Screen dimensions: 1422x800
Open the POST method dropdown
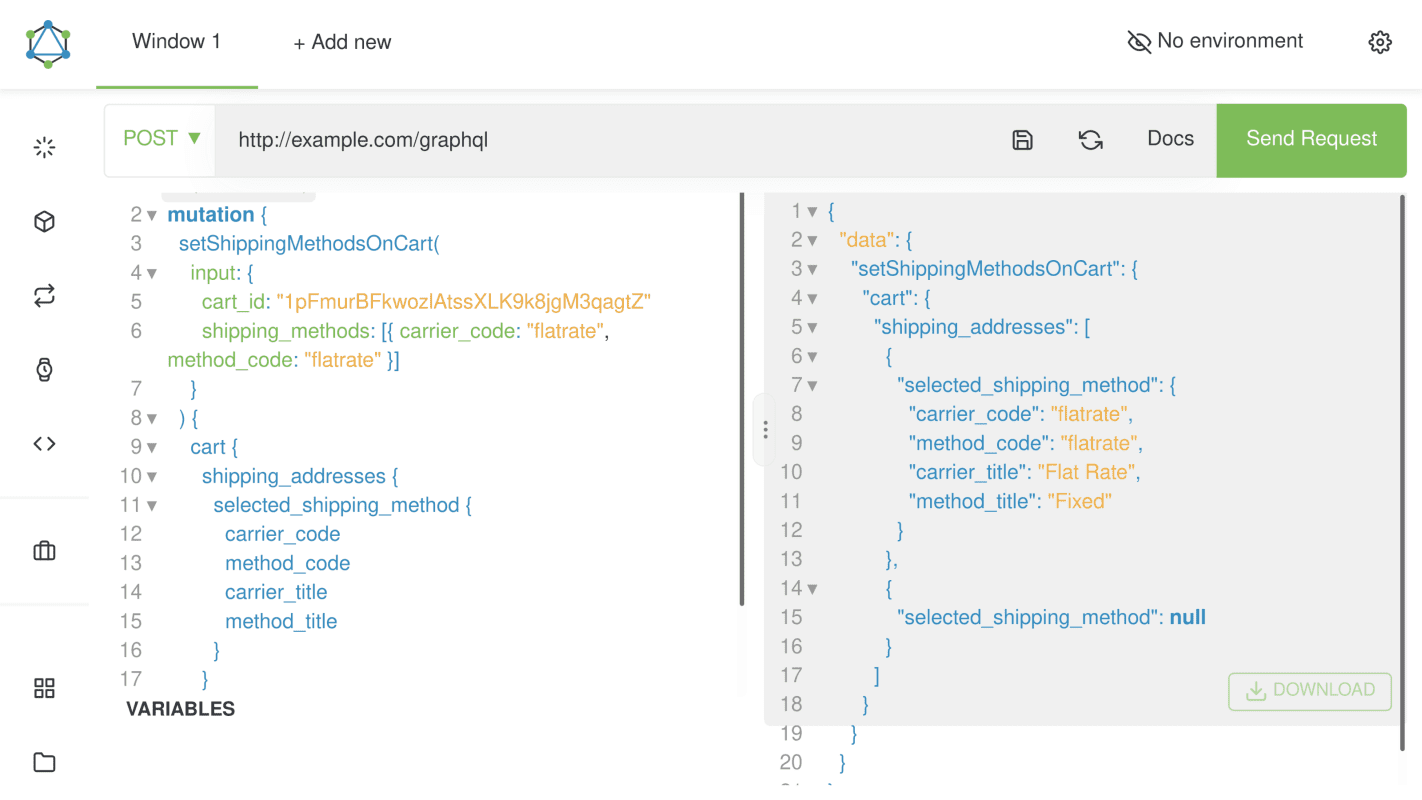coord(161,139)
